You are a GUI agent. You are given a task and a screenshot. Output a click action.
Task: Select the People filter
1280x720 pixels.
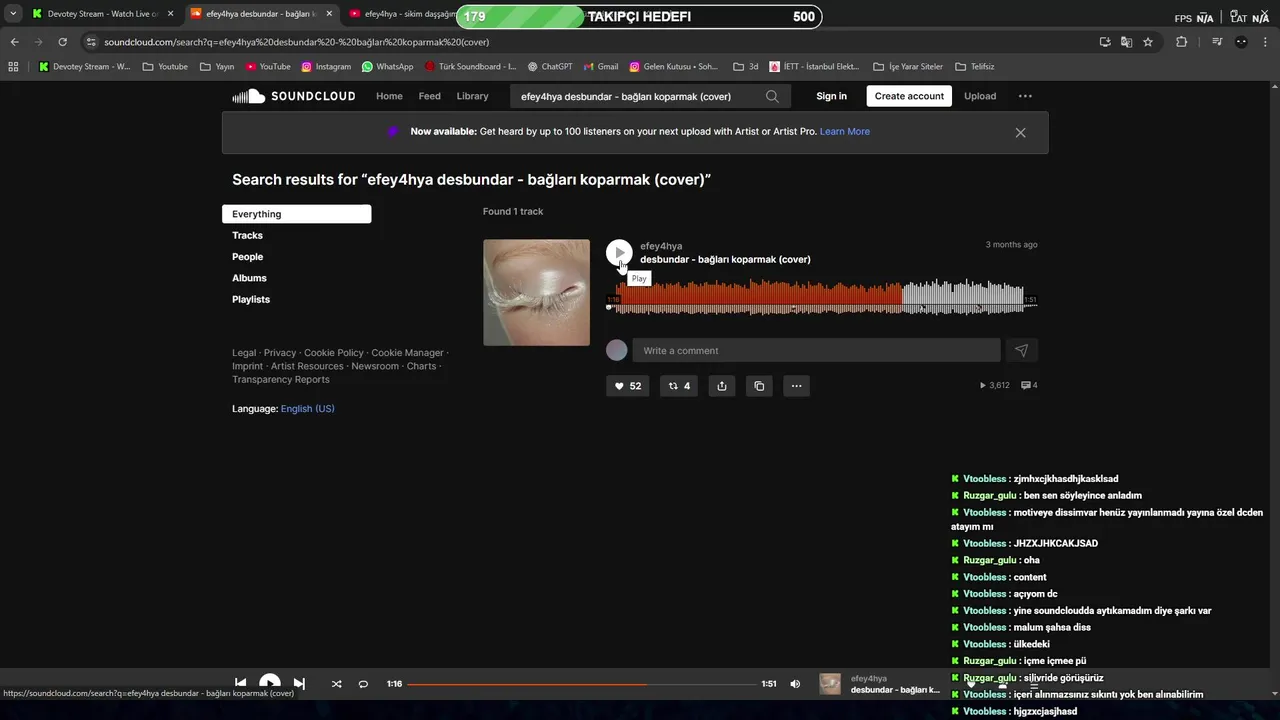pyautogui.click(x=247, y=257)
